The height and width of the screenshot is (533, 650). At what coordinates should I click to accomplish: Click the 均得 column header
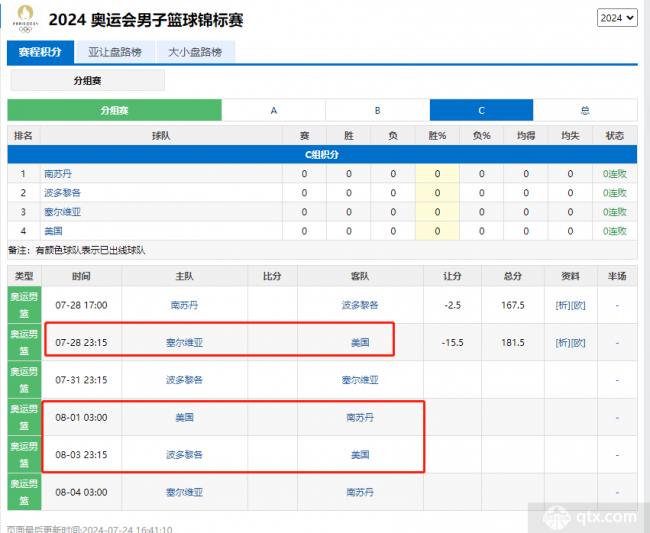point(526,136)
